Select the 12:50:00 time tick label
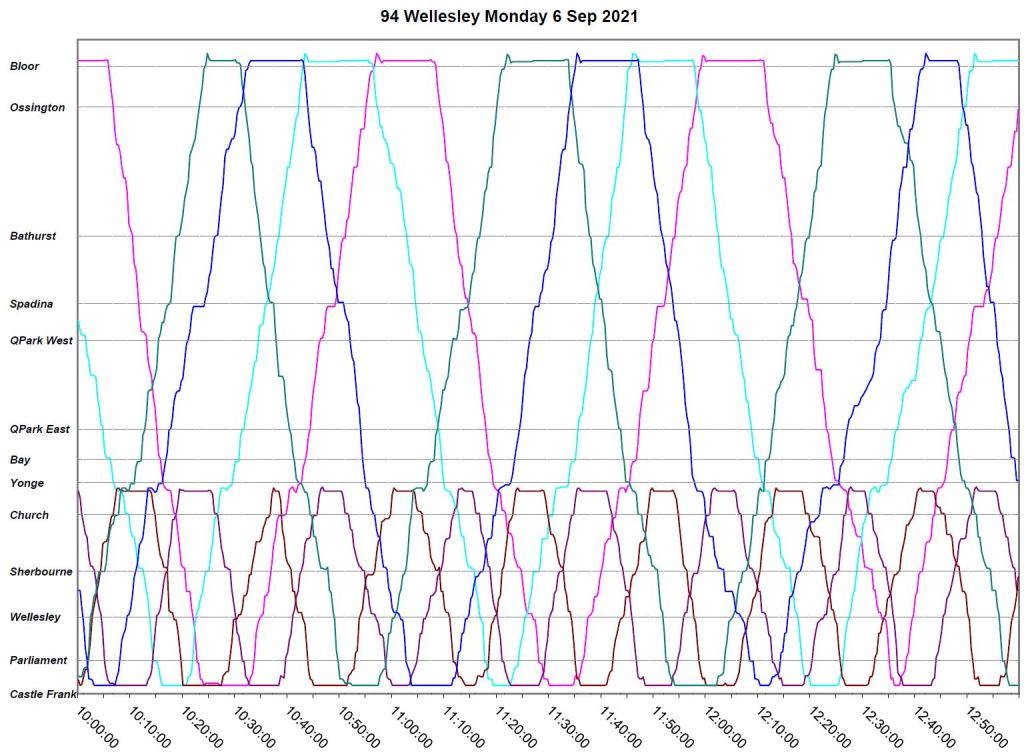1024x752 pixels. click(985, 727)
